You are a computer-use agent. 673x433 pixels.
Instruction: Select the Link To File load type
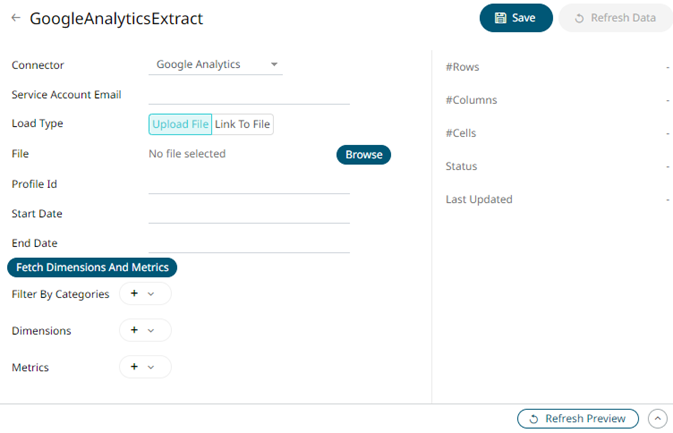point(242,124)
